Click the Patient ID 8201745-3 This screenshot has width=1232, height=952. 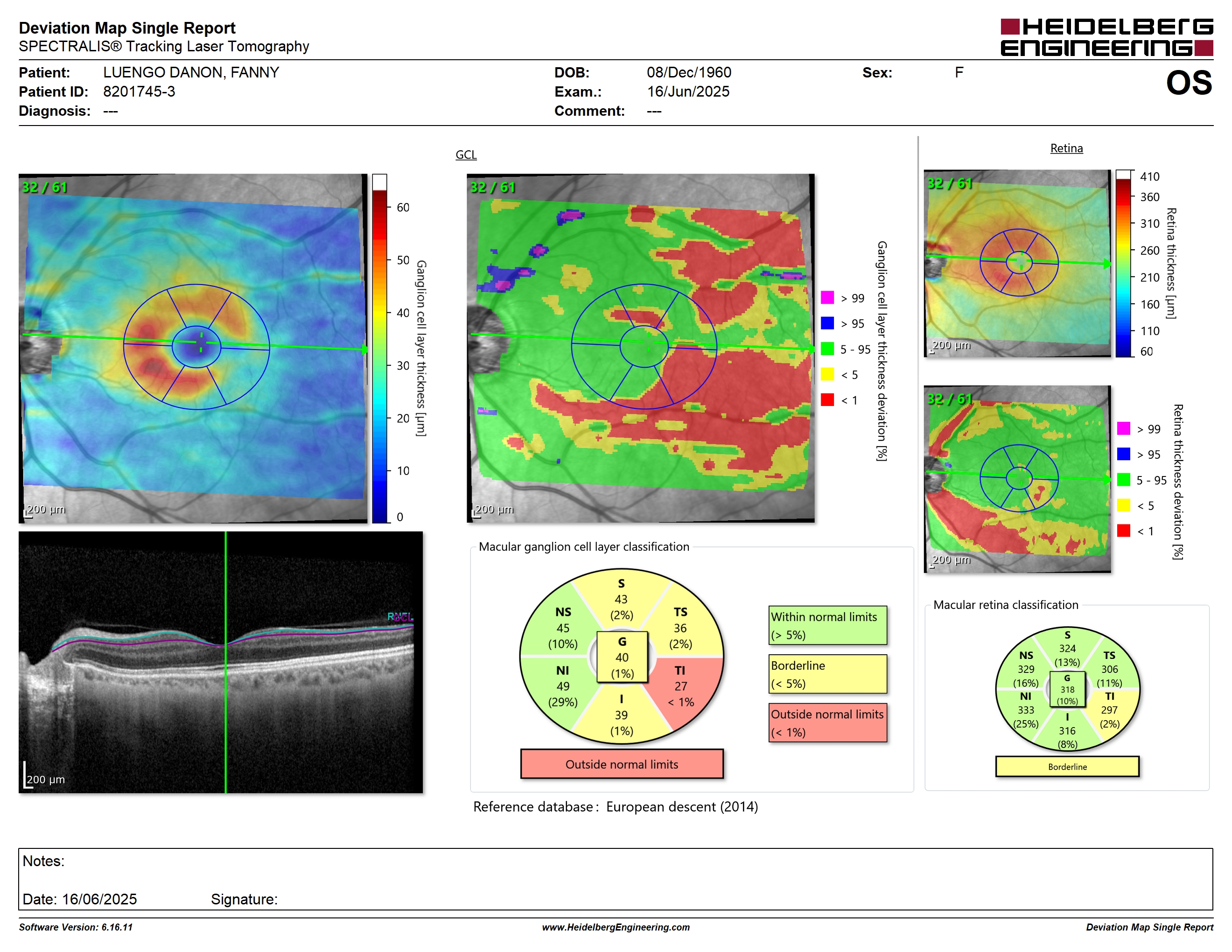[x=139, y=91]
